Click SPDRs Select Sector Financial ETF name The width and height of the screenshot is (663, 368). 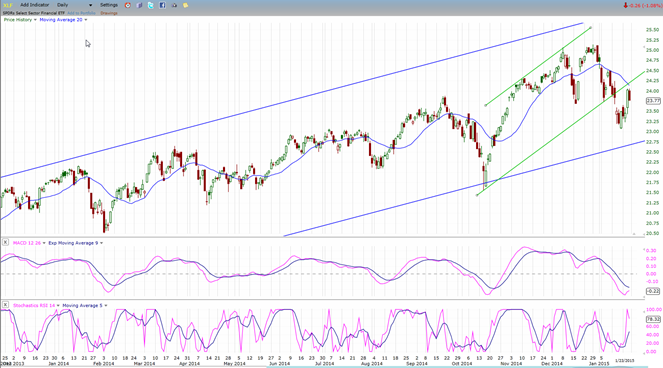33,13
